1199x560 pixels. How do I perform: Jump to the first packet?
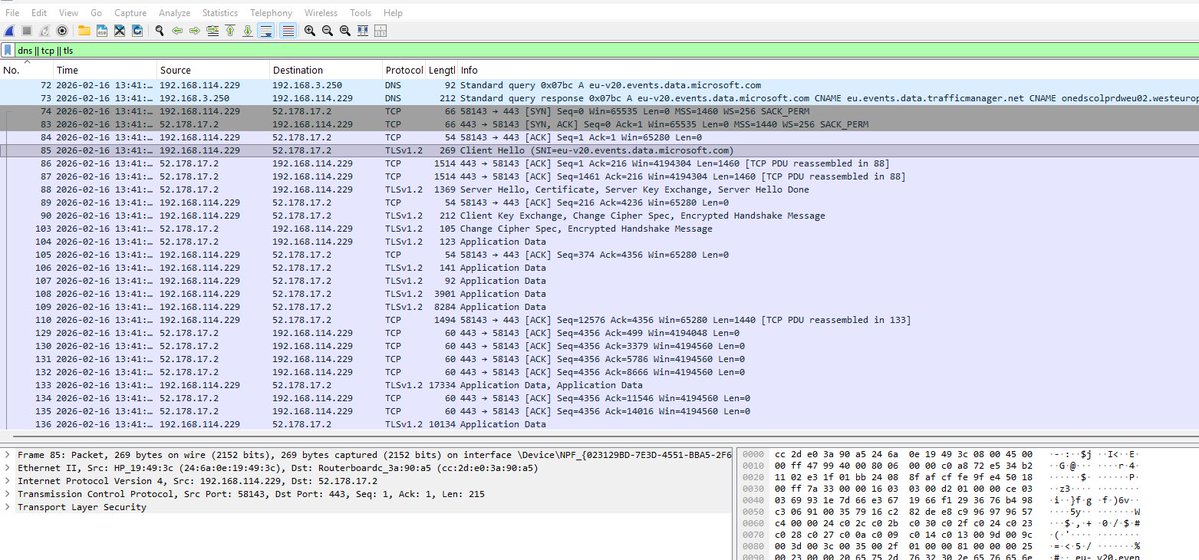pyautogui.click(x=229, y=31)
